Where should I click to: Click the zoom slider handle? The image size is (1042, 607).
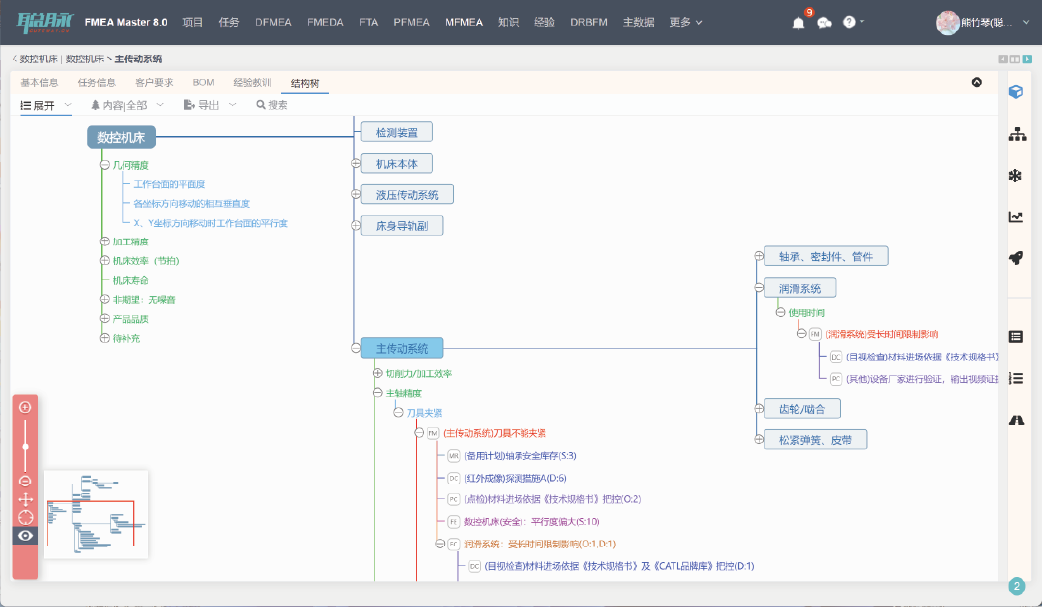point(26,446)
